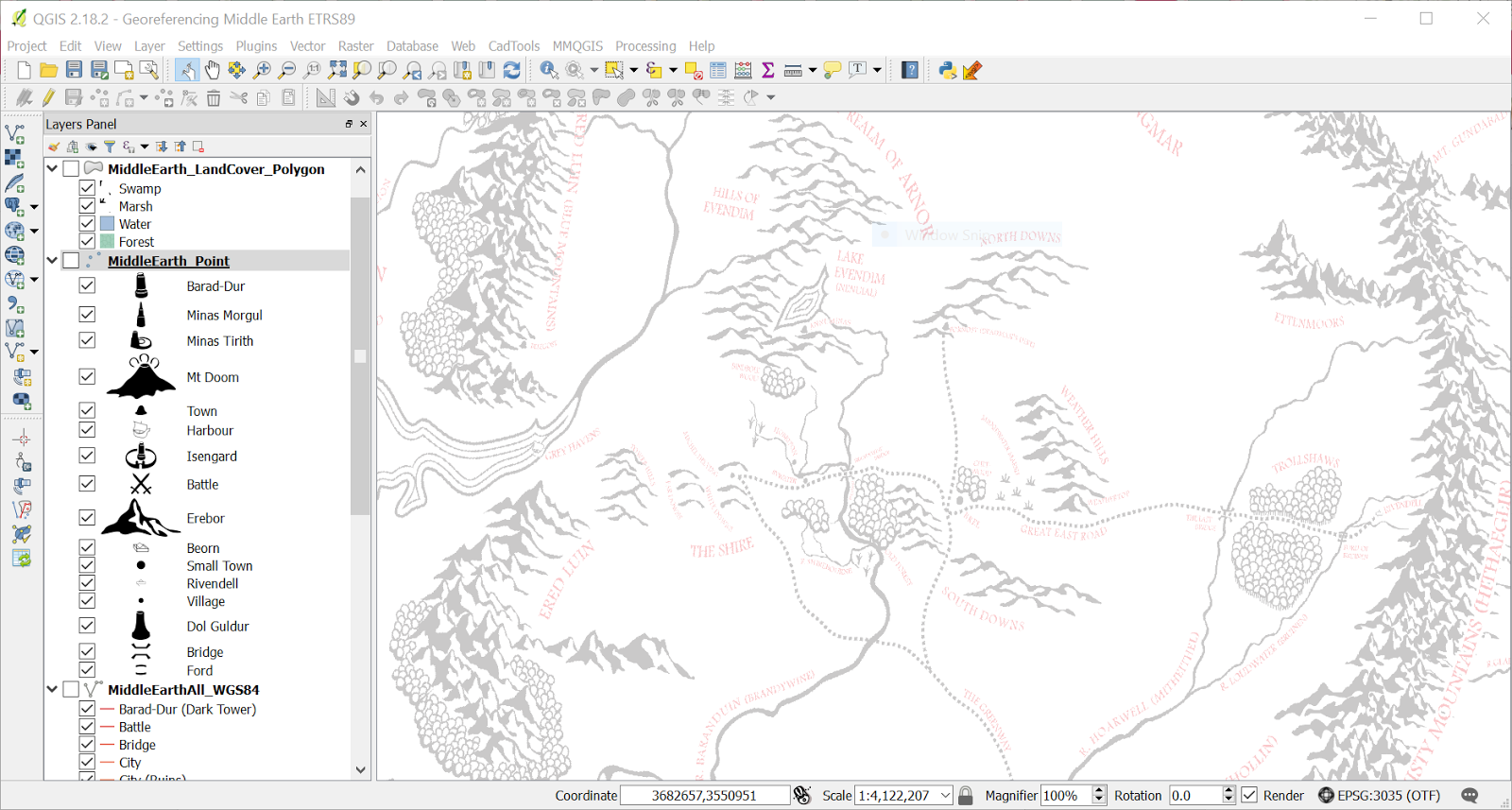1512x810 pixels.
Task: Uncheck the Barad-Dur symbol category
Action: point(87,285)
